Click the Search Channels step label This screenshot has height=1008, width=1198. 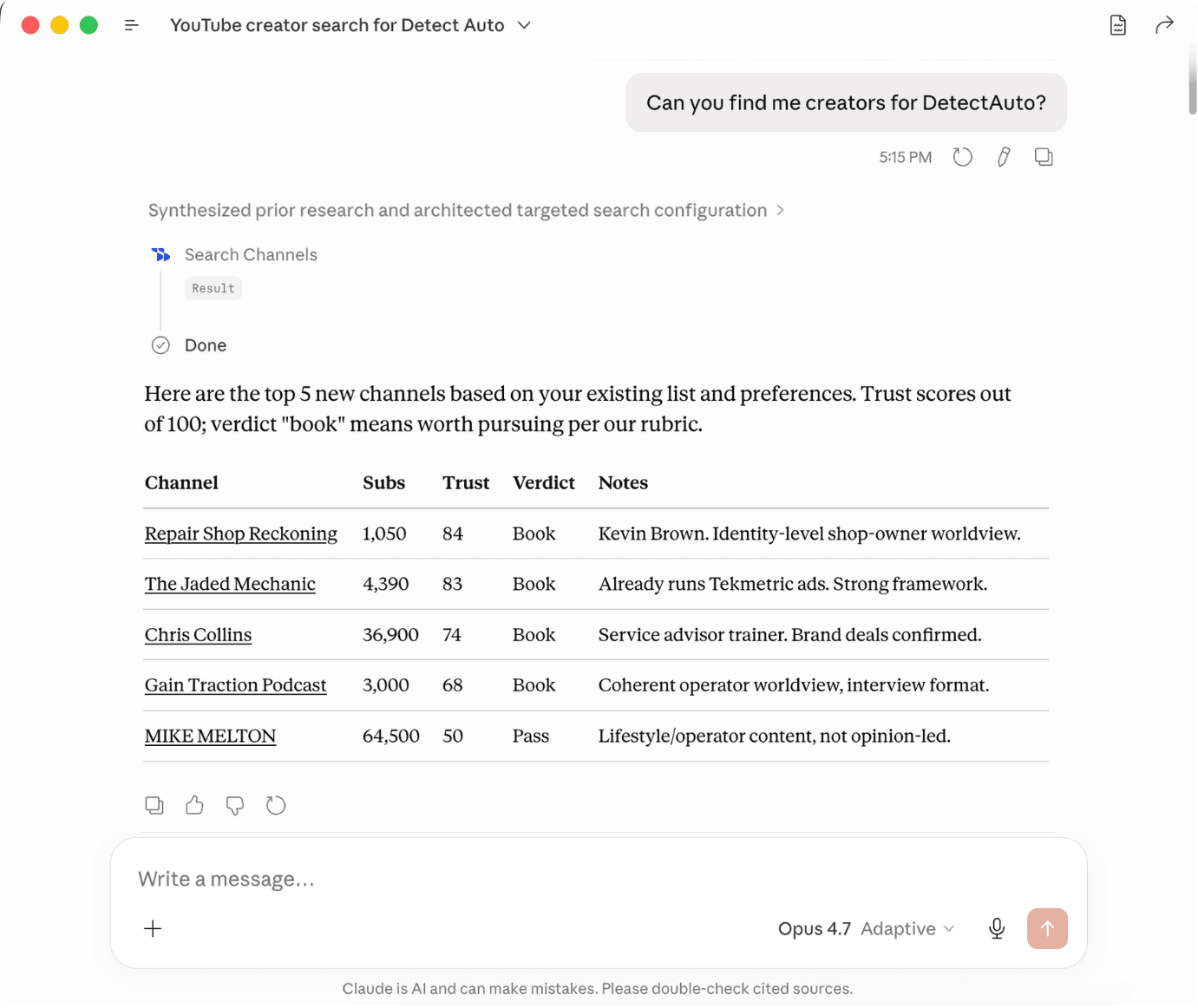tap(251, 255)
